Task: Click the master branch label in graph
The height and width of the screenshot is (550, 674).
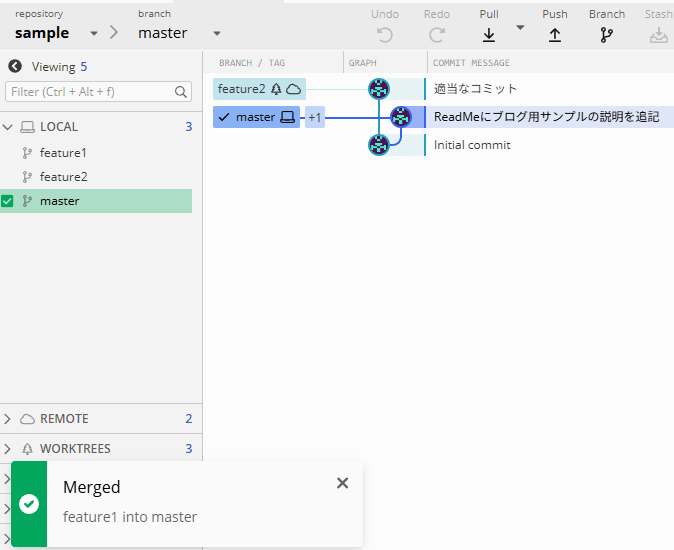Action: (x=256, y=117)
